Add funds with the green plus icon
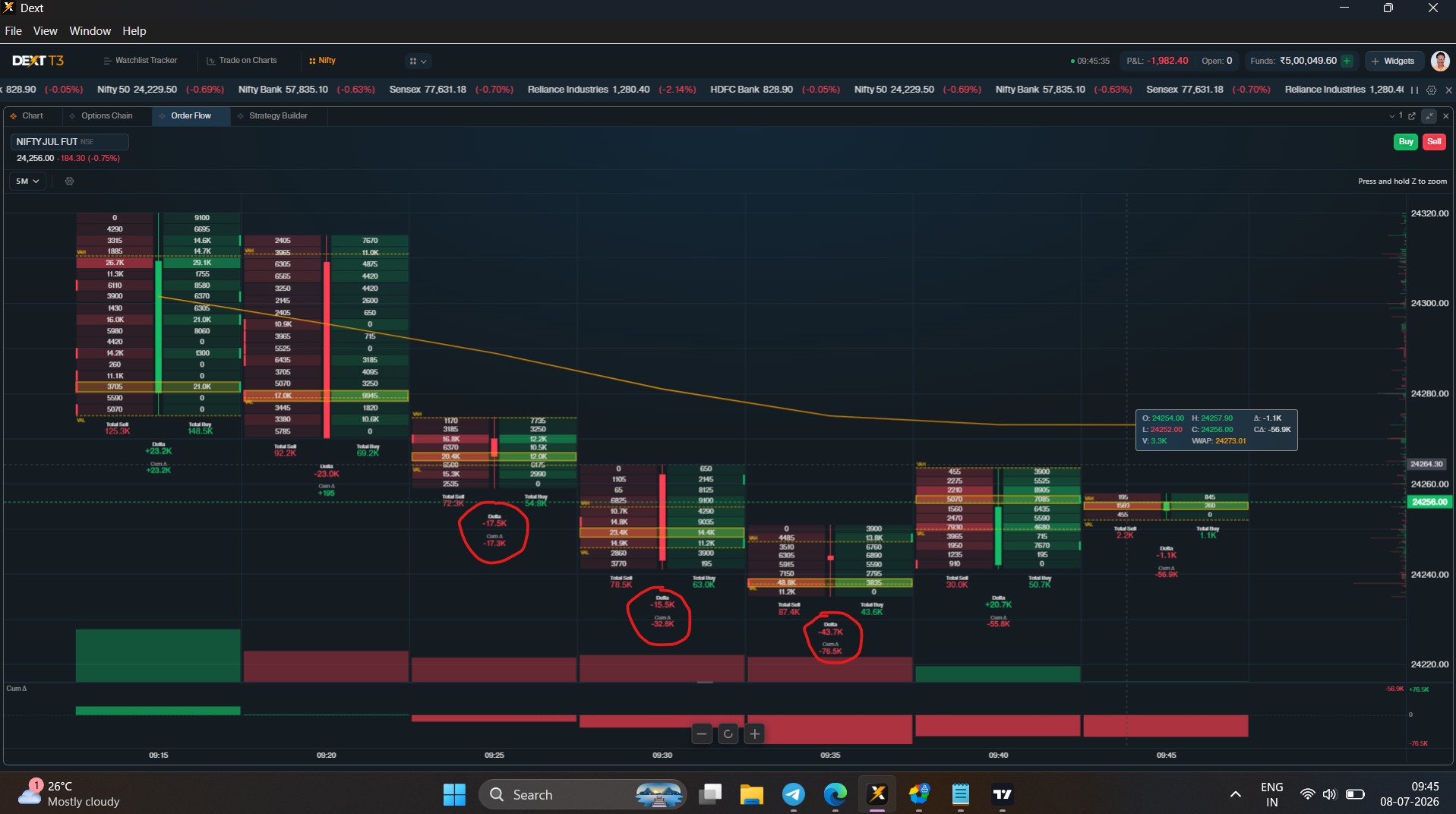The image size is (1456, 814). (1347, 61)
